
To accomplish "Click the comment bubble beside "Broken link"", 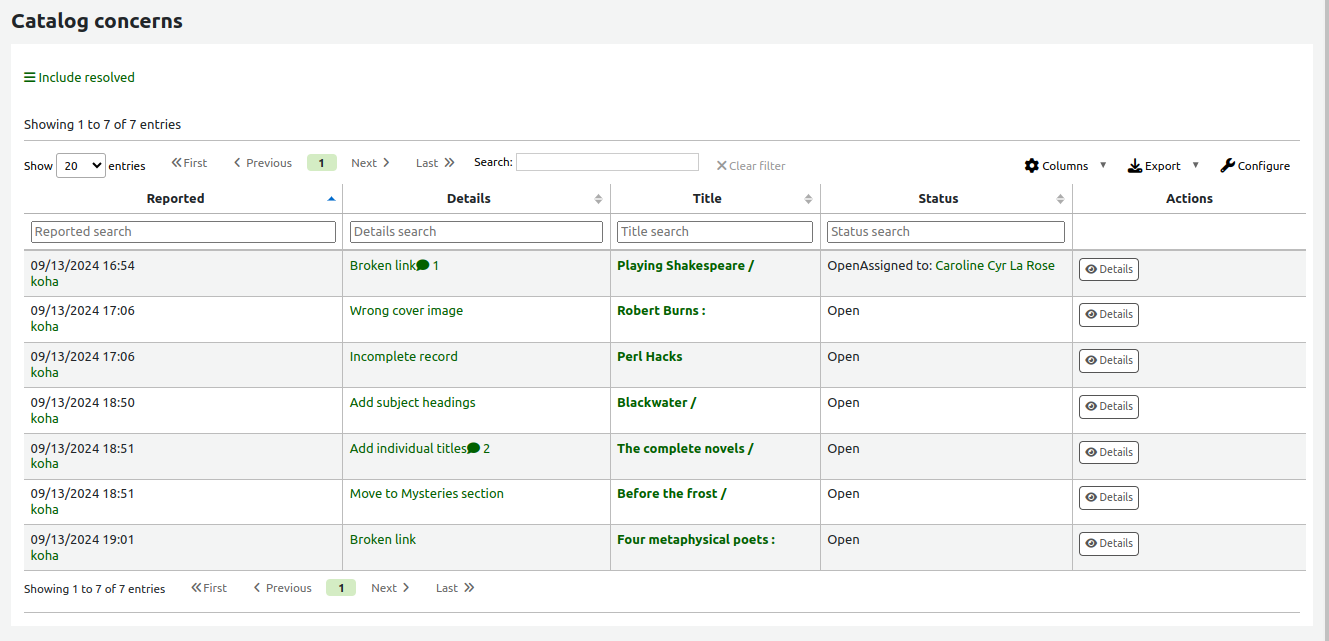I will [423, 264].
